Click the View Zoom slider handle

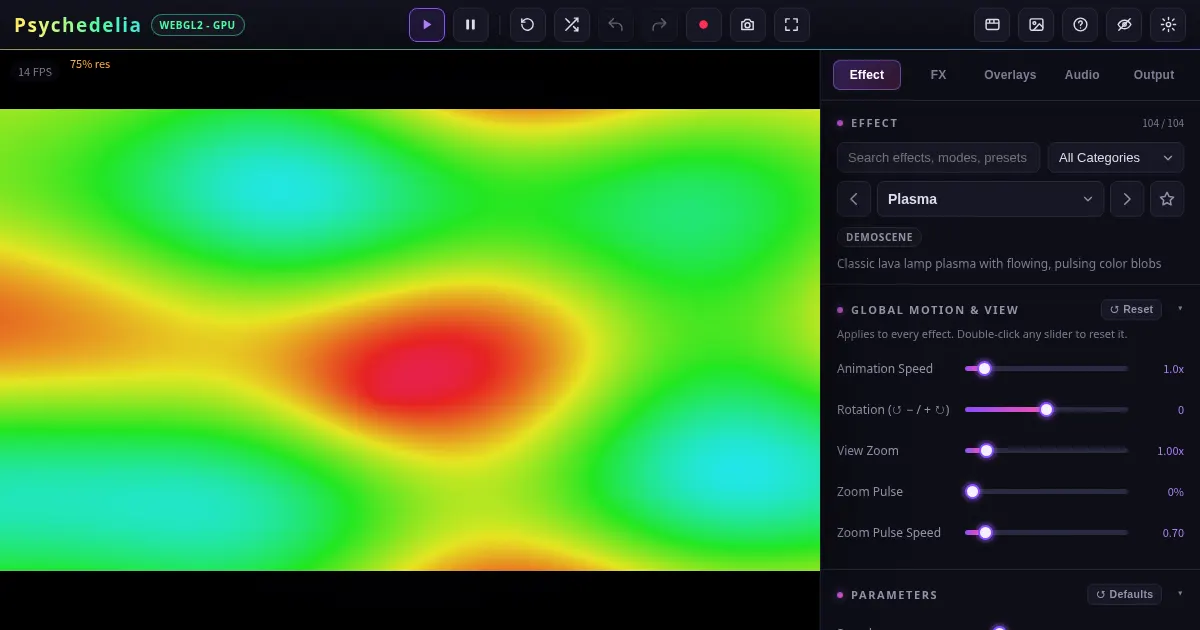[x=987, y=450]
